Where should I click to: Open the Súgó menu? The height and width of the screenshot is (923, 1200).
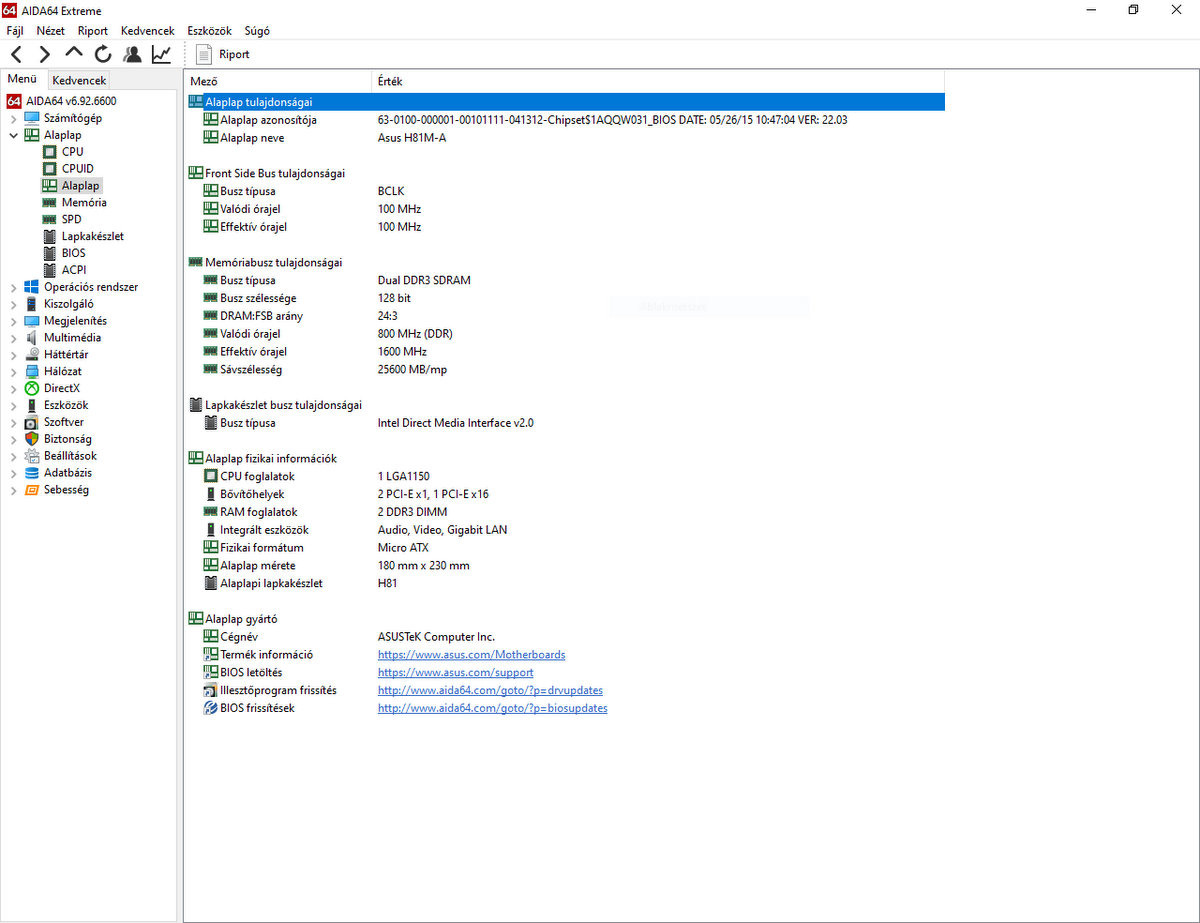(x=257, y=31)
